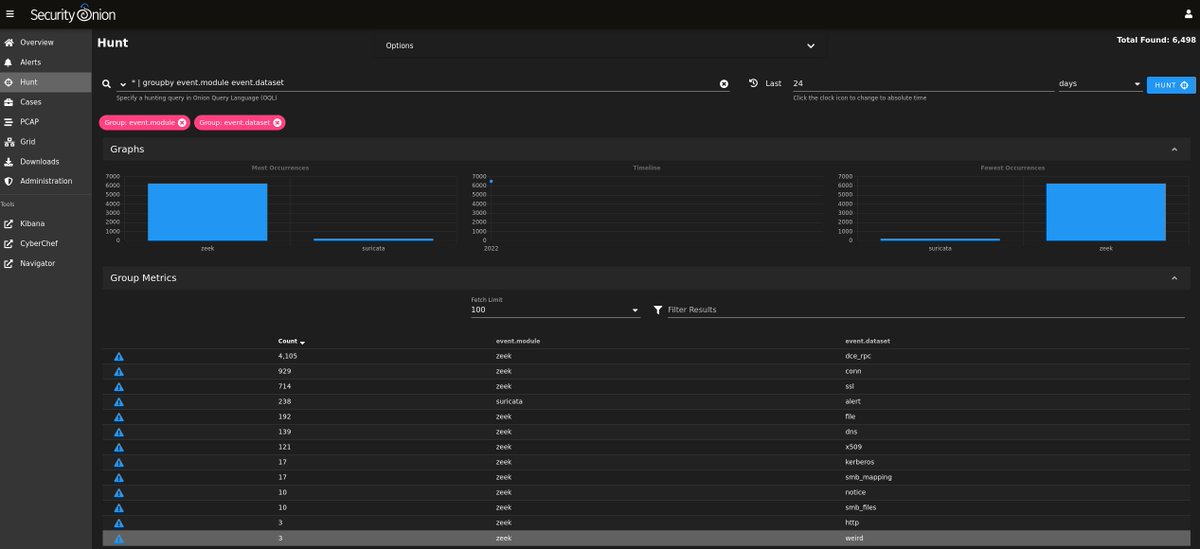Click the warning icon for http row
The height and width of the screenshot is (549, 1200).
[x=119, y=523]
